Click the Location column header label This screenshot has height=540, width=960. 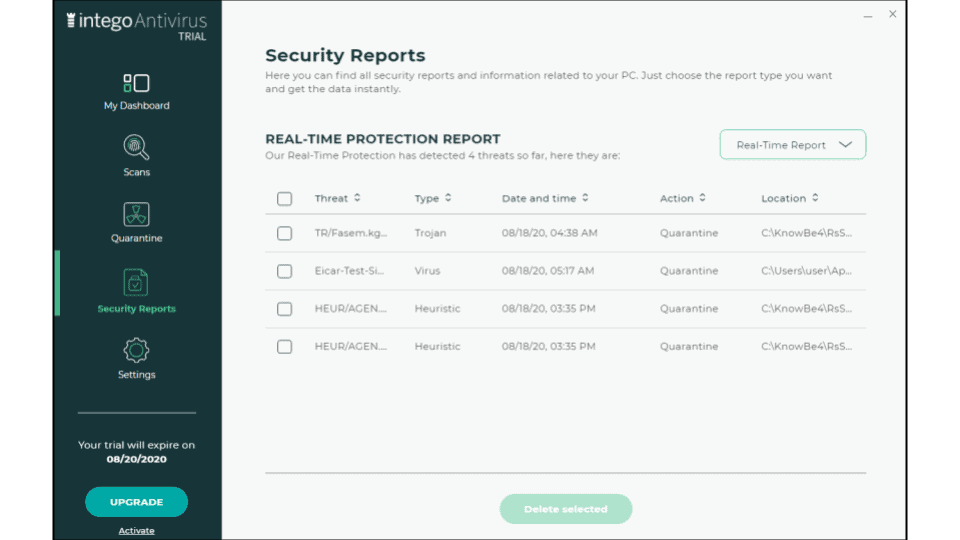(784, 198)
